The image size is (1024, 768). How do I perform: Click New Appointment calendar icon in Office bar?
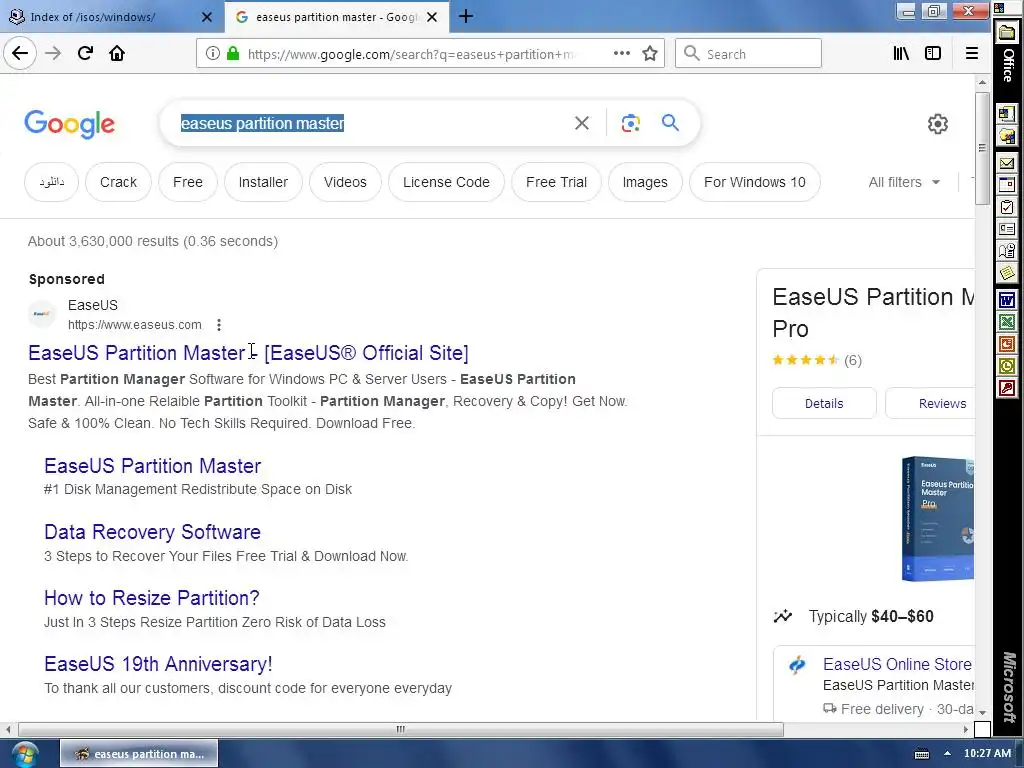1007,185
